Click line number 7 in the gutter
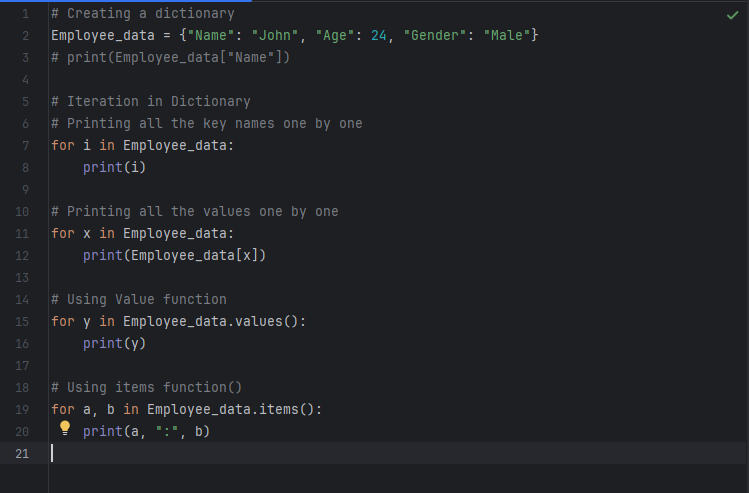This screenshot has width=749, height=493. (25, 145)
